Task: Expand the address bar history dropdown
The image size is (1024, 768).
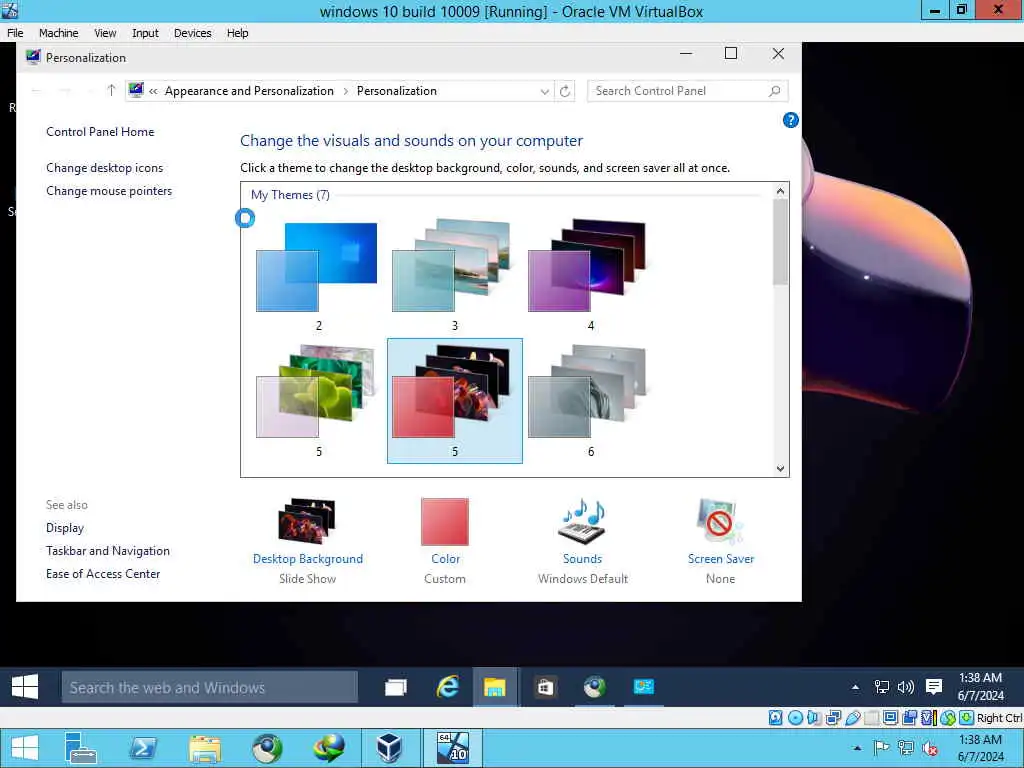Action: click(545, 92)
